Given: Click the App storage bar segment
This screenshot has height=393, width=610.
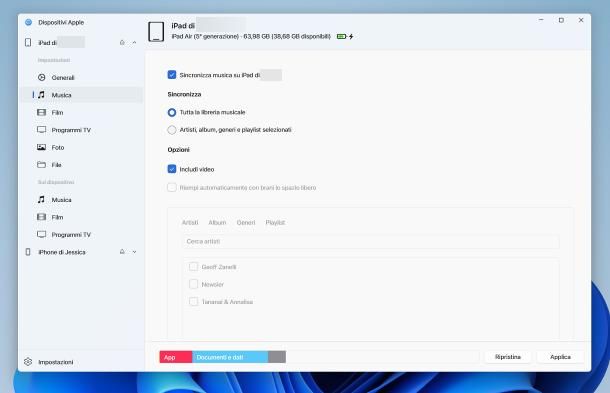Looking at the screenshot, I should pos(176,357).
